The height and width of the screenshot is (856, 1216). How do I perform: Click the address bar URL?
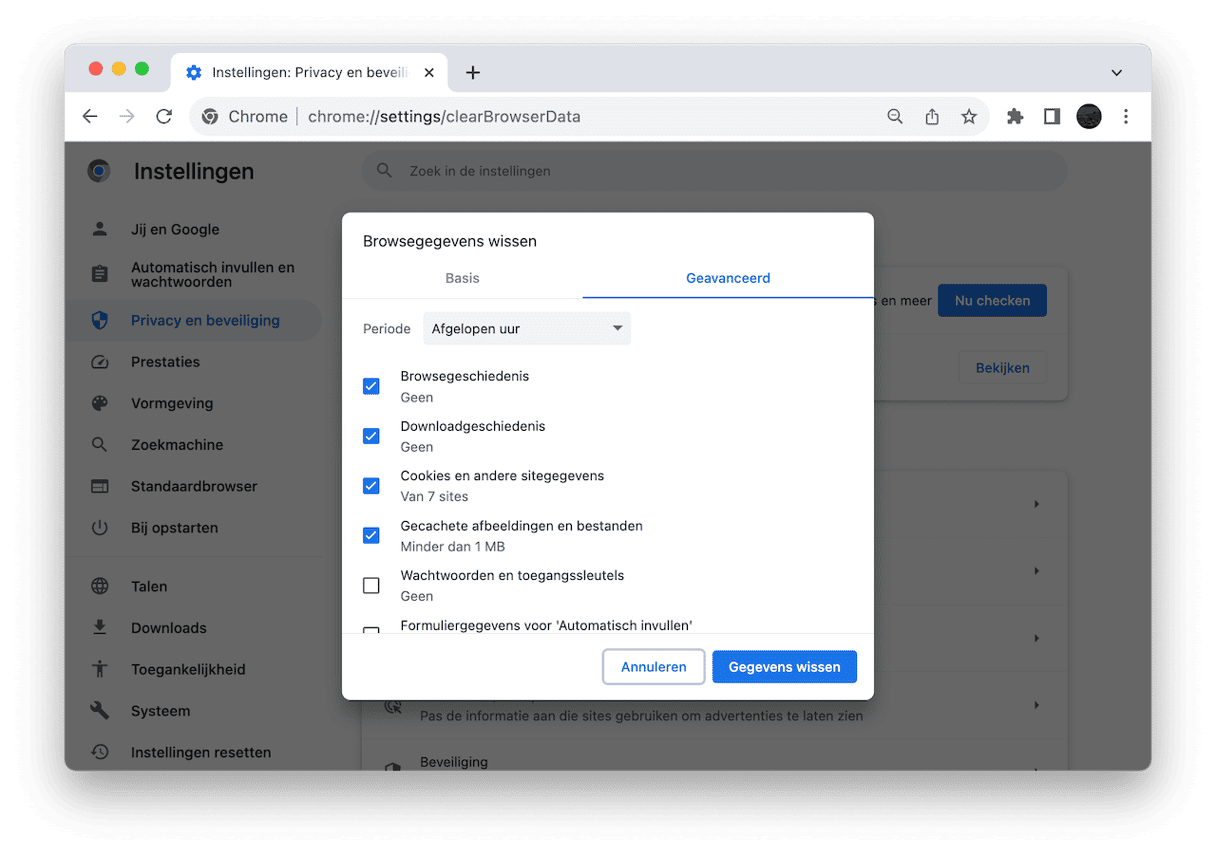coord(444,117)
